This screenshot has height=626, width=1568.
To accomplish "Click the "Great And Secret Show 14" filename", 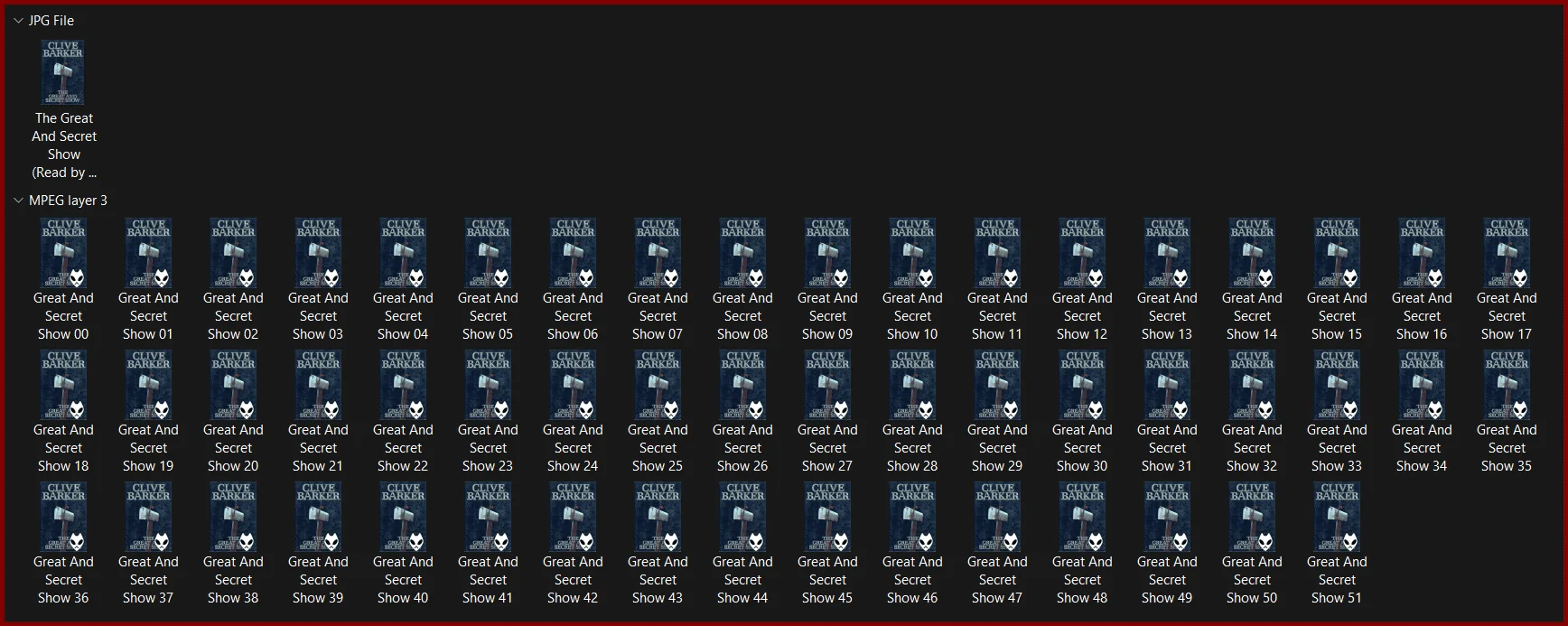I will coord(1252,316).
